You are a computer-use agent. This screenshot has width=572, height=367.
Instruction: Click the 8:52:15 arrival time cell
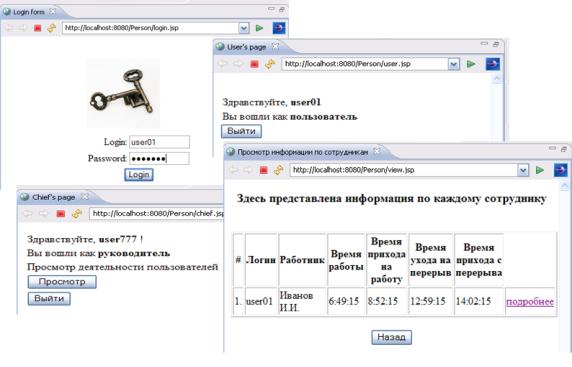pyautogui.click(x=387, y=301)
